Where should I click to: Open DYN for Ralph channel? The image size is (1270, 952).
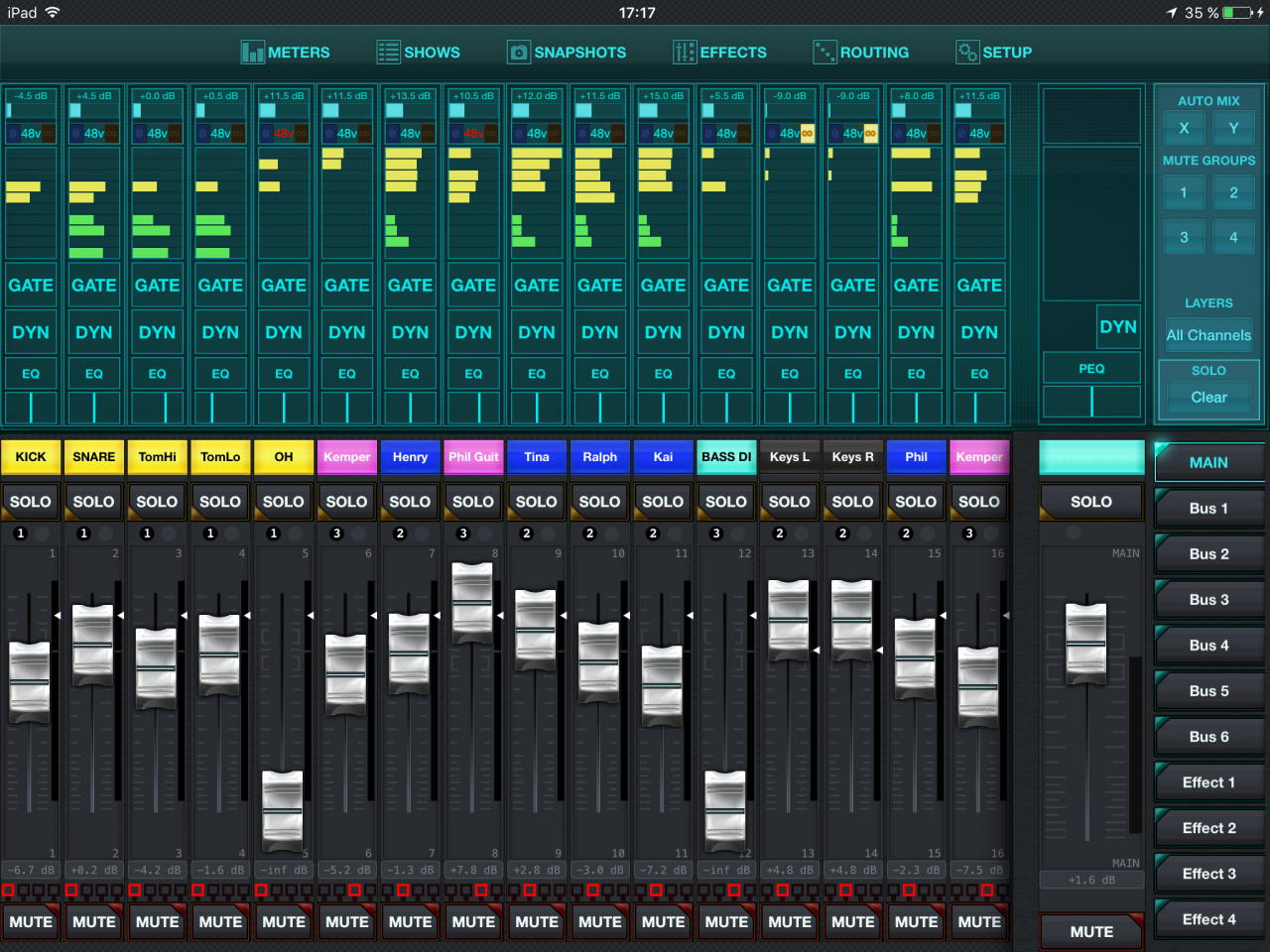[599, 332]
